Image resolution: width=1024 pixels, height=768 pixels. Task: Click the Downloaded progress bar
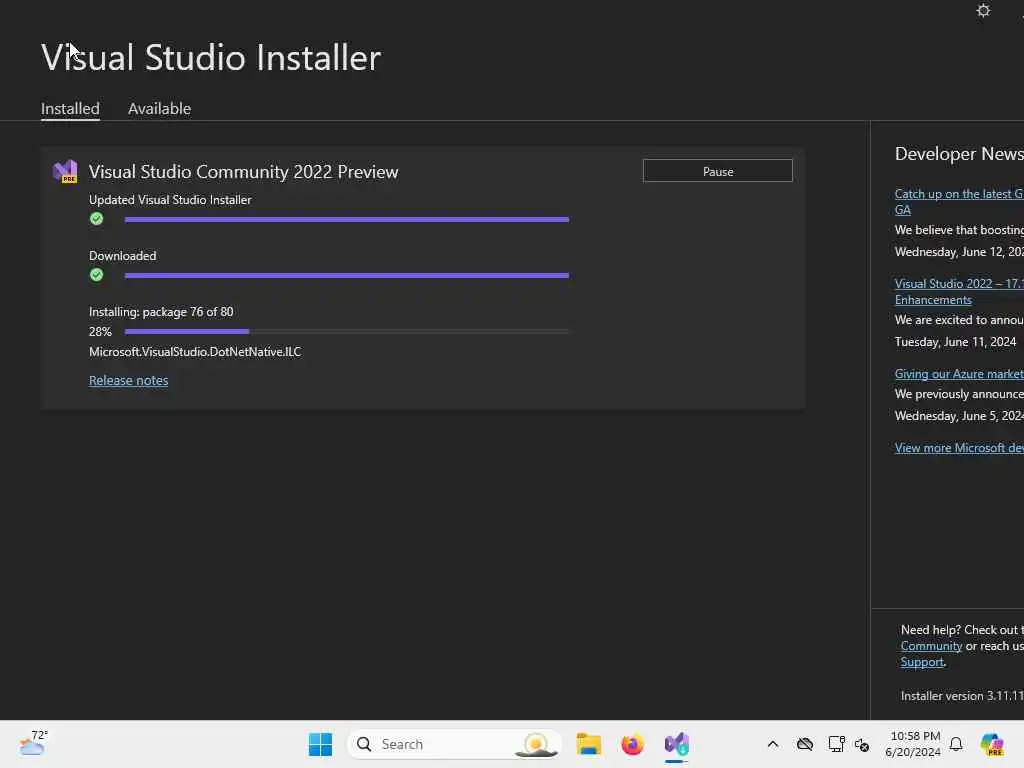pos(347,276)
